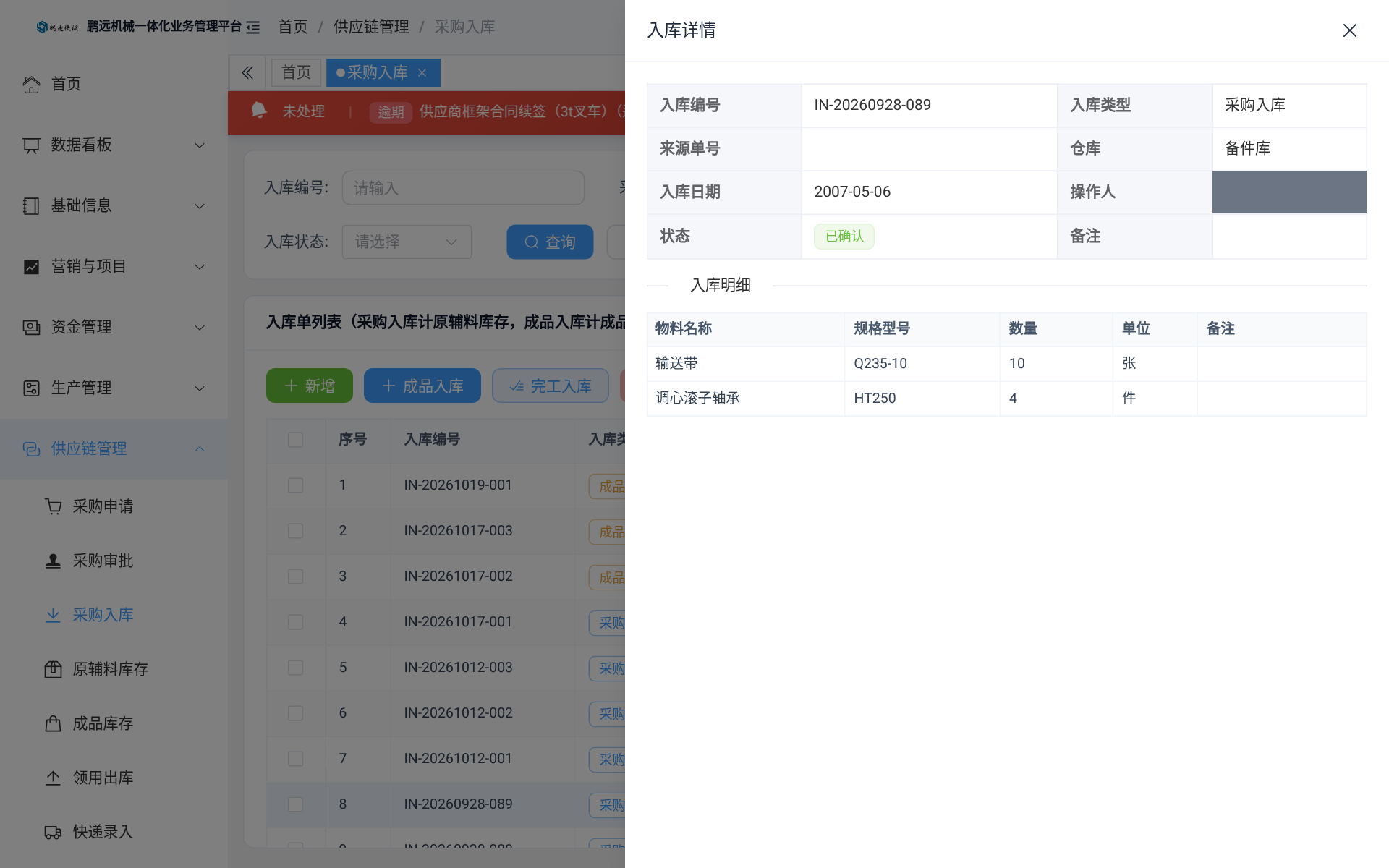Toggle the sidebar collapse menu icon
The image size is (1389, 868).
point(252,27)
